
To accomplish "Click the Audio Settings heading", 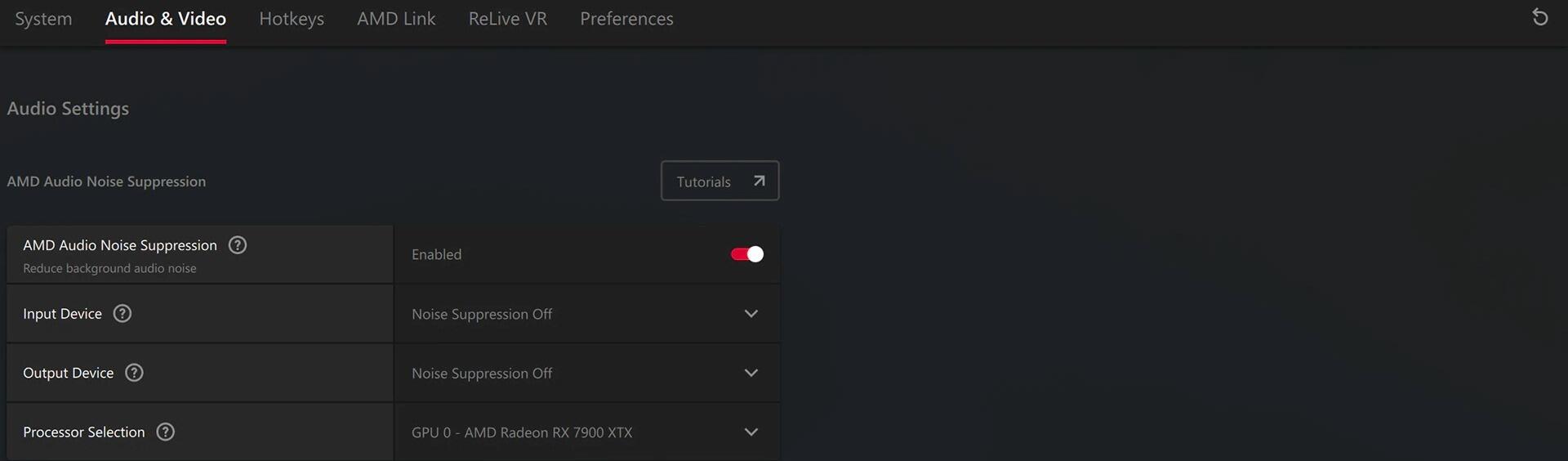I will [x=68, y=109].
